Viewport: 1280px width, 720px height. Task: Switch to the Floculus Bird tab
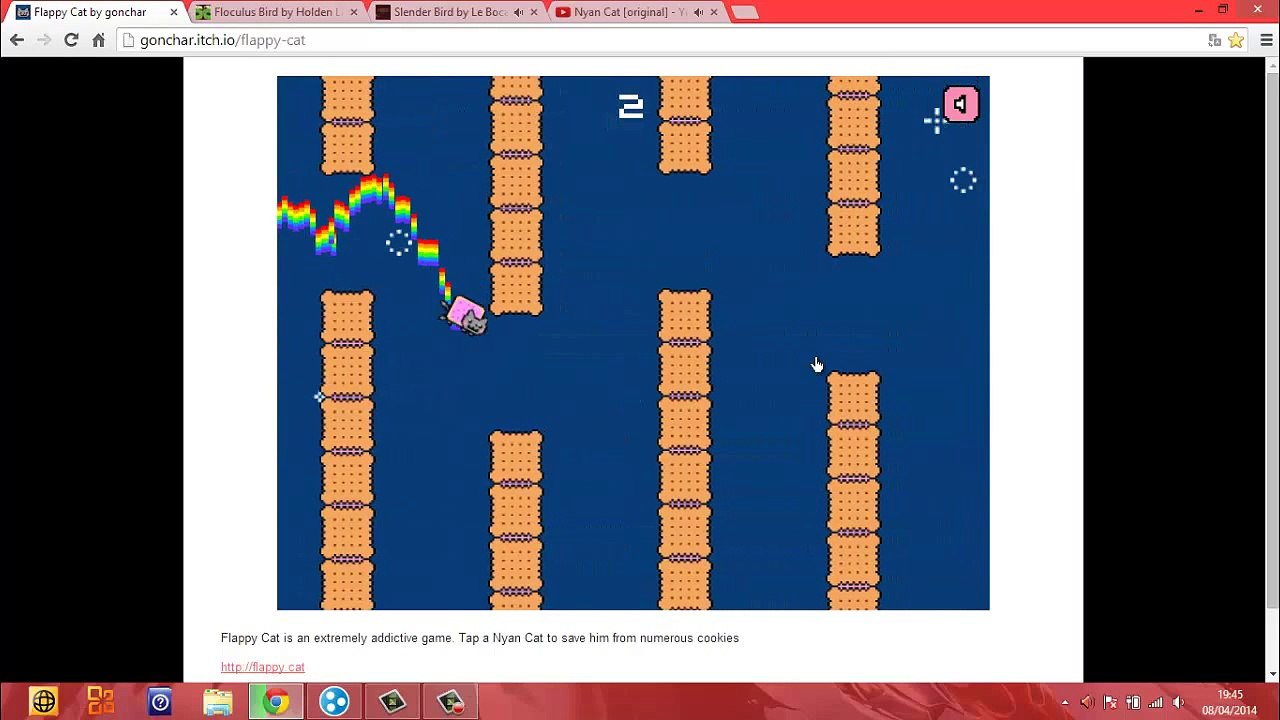277,12
